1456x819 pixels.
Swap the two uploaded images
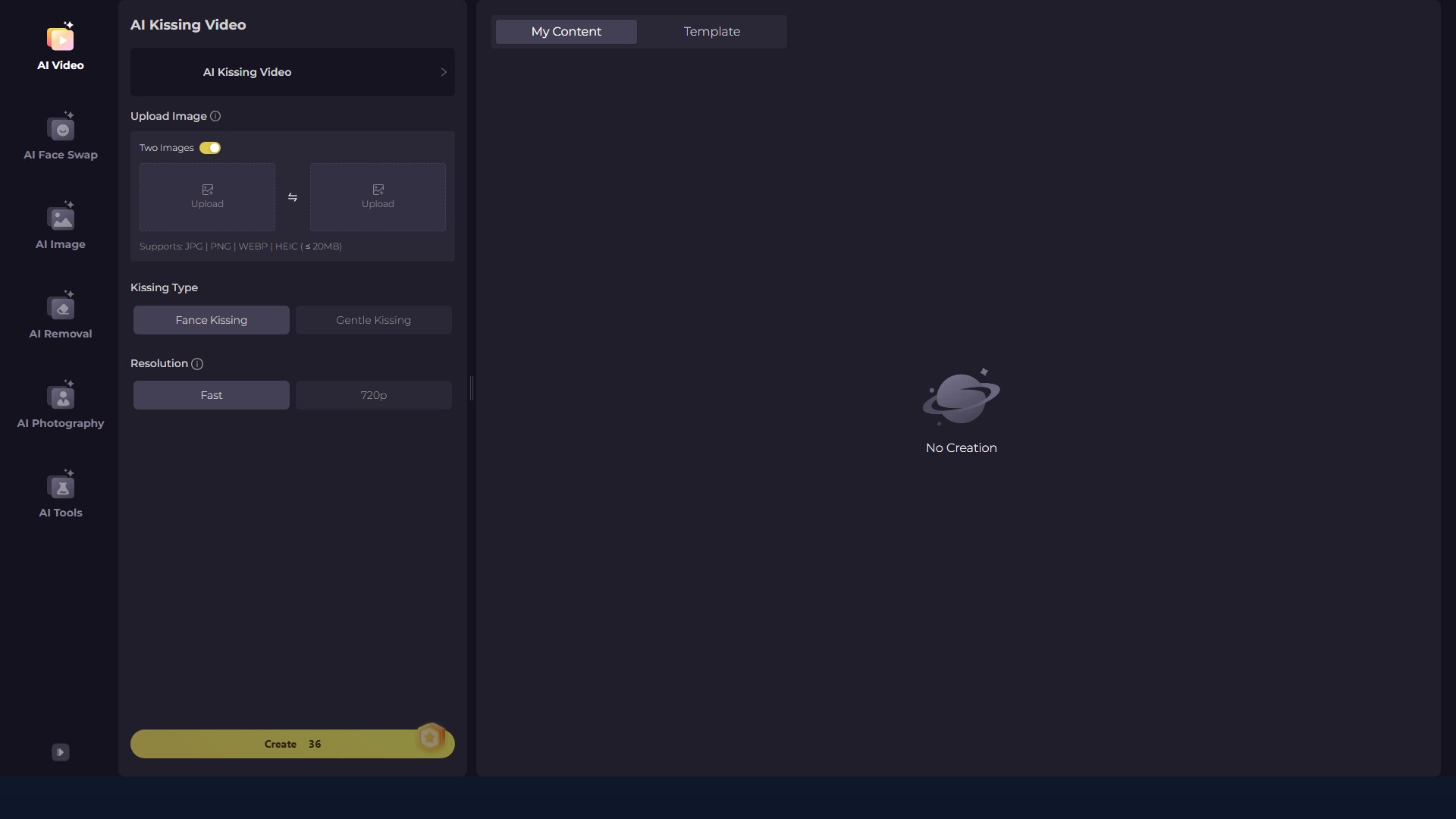[293, 197]
